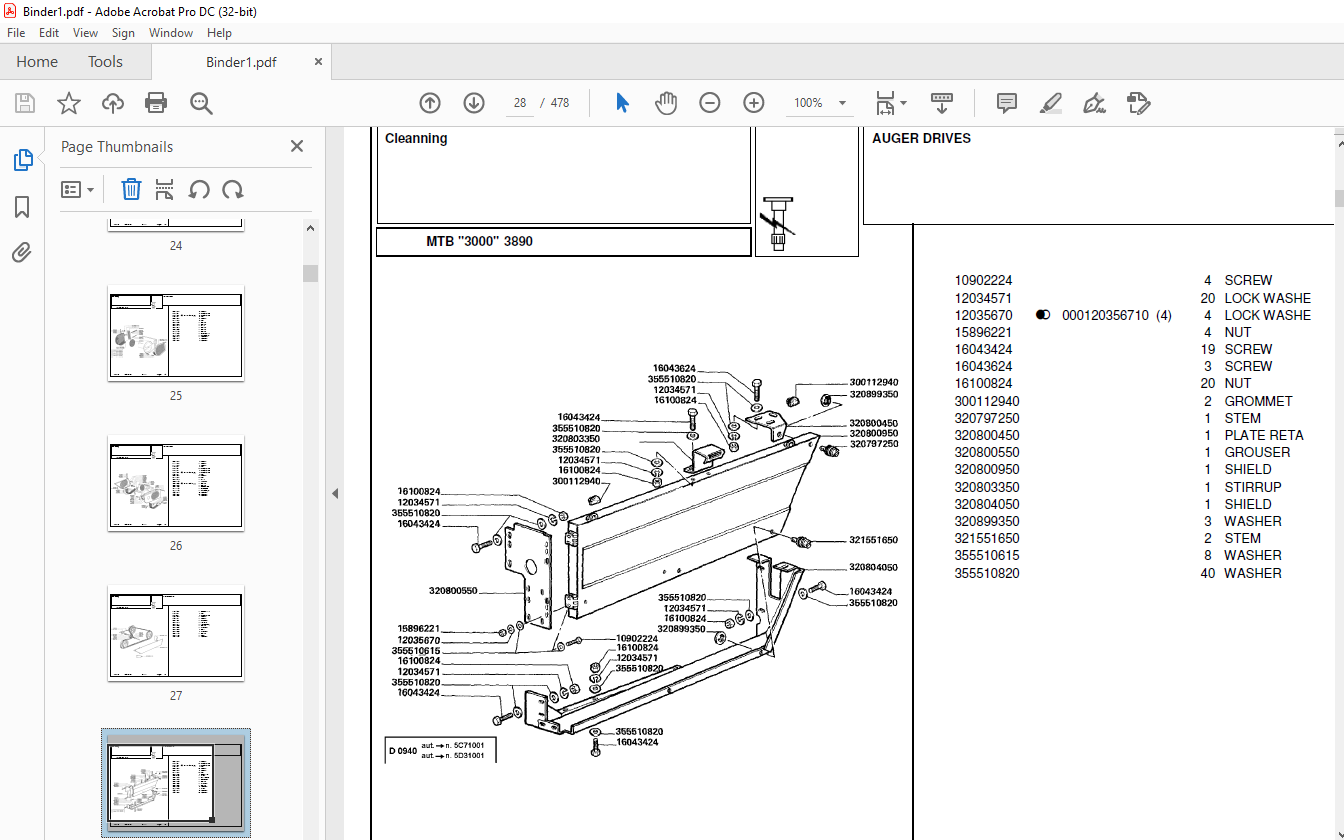The height and width of the screenshot is (840, 1344).
Task: Open the View menu
Action: (x=86, y=33)
